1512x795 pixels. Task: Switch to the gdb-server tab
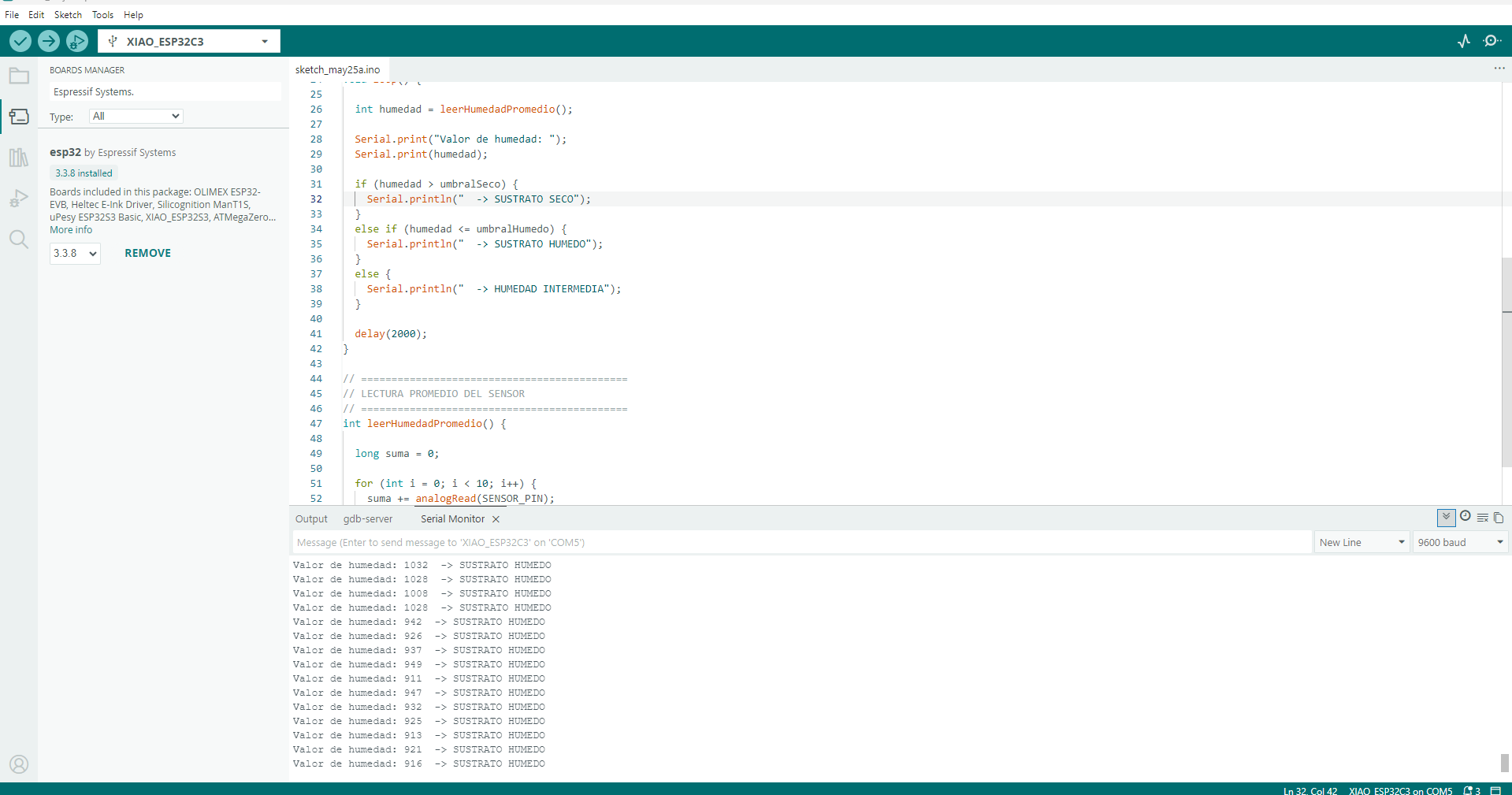pyautogui.click(x=368, y=519)
